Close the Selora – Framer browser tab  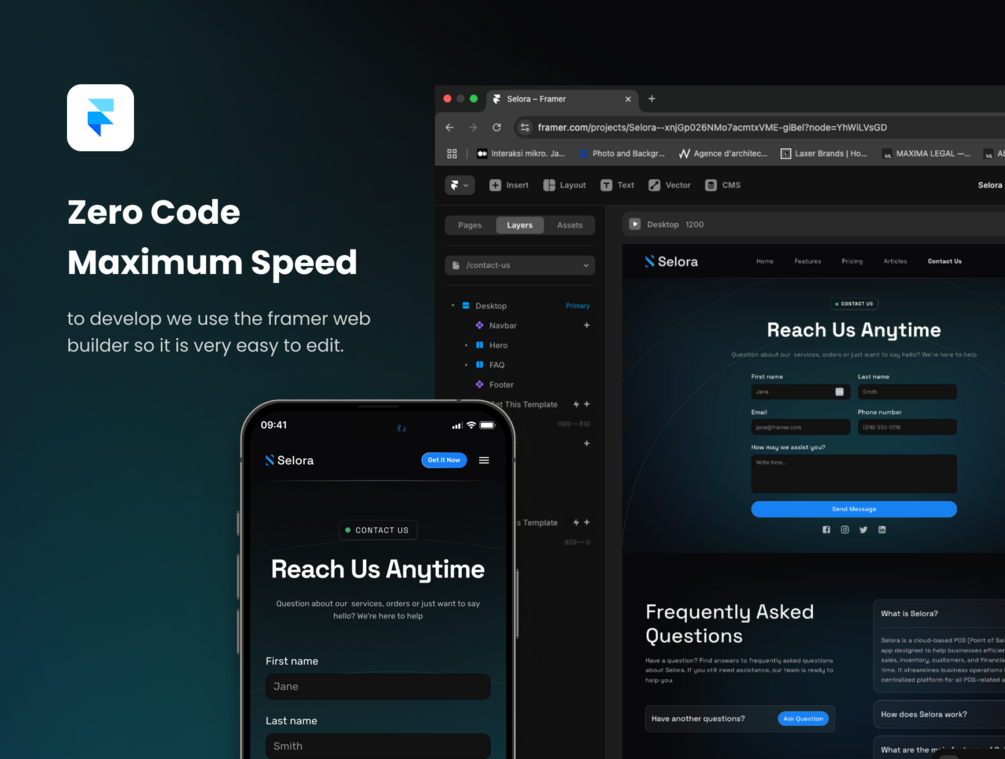[x=628, y=99]
